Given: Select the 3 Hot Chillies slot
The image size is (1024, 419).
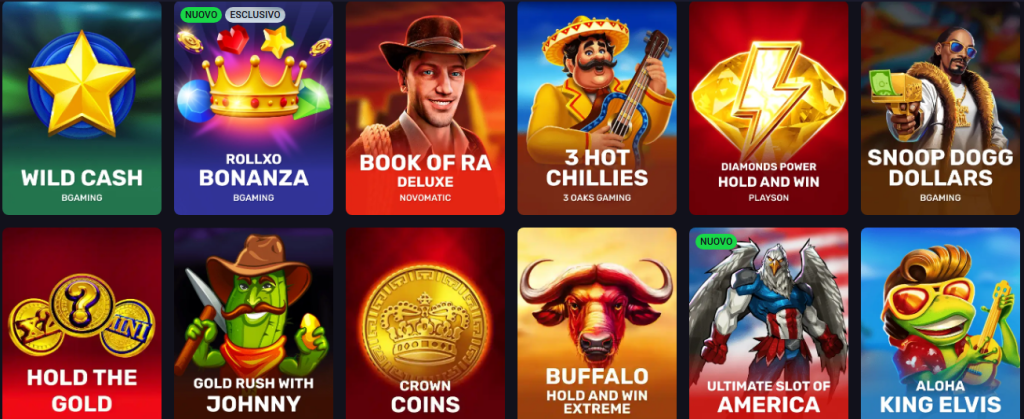Looking at the screenshot, I should coord(597,108).
